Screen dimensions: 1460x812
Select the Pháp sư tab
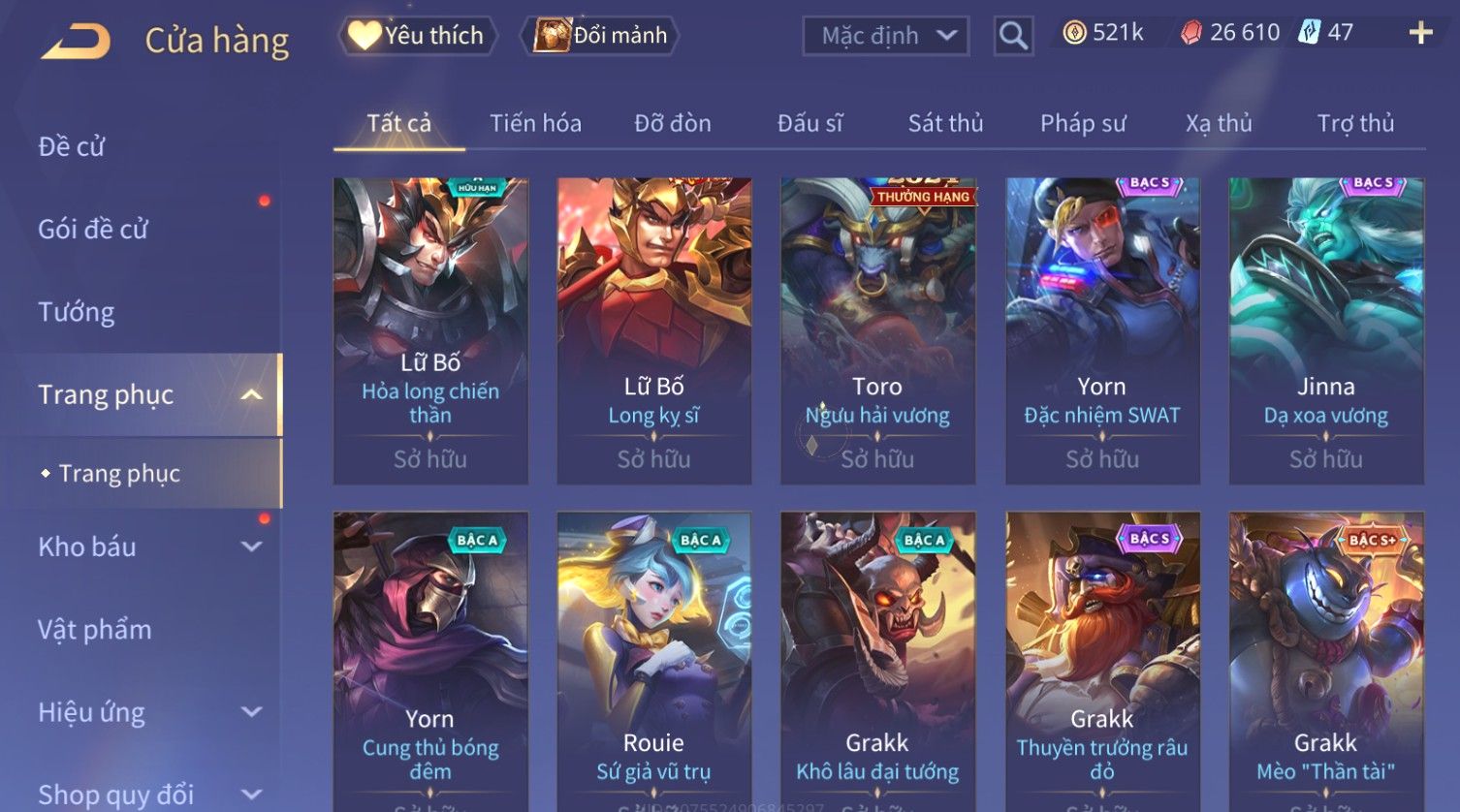(x=1083, y=123)
